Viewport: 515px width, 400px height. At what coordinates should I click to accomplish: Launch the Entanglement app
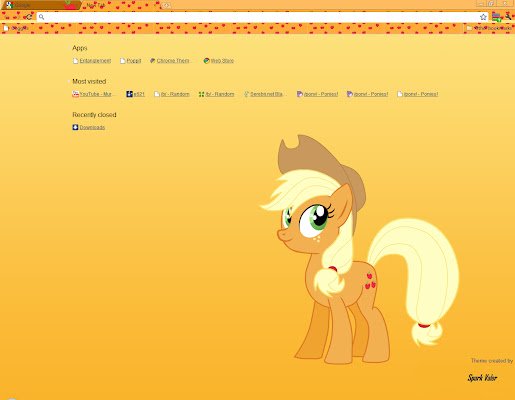(x=92, y=61)
